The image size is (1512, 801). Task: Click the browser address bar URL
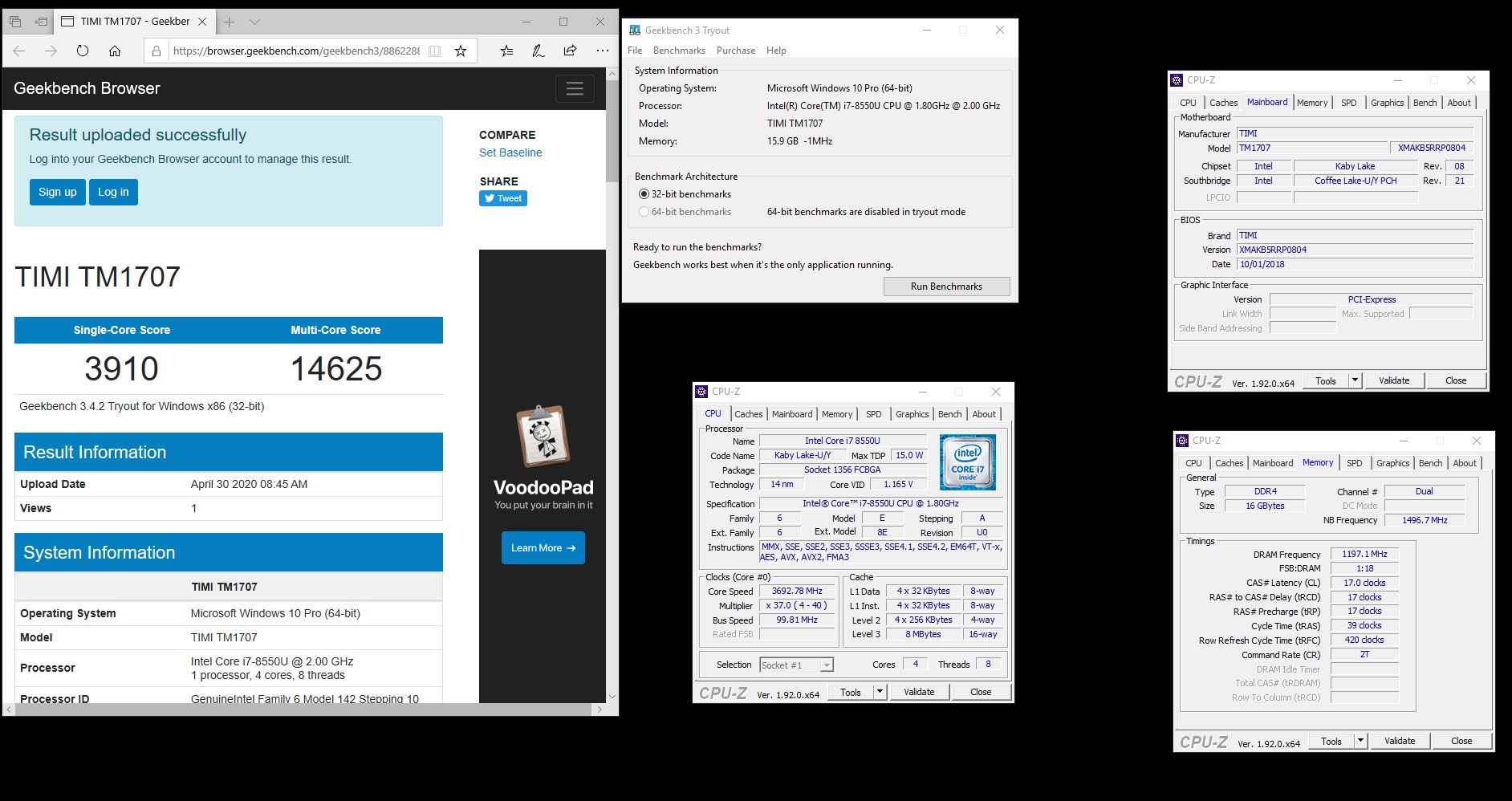(x=296, y=51)
